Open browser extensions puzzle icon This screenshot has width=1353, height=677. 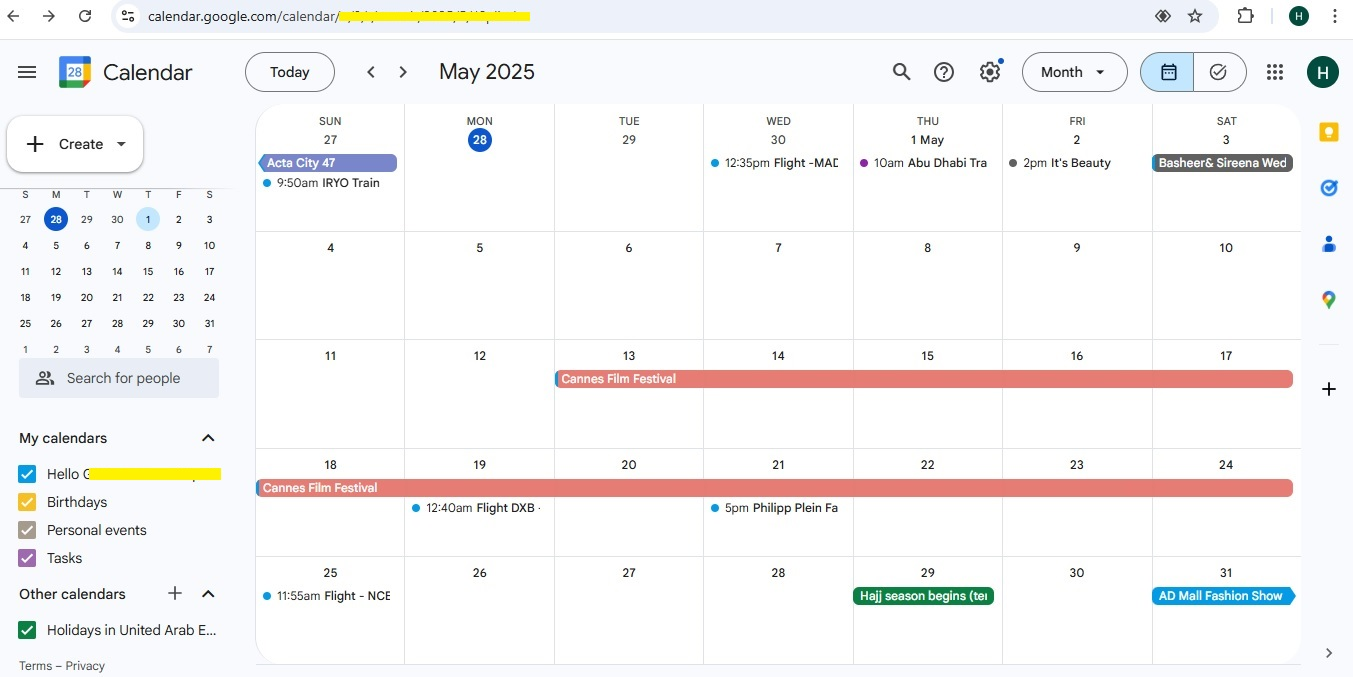coord(1246,16)
